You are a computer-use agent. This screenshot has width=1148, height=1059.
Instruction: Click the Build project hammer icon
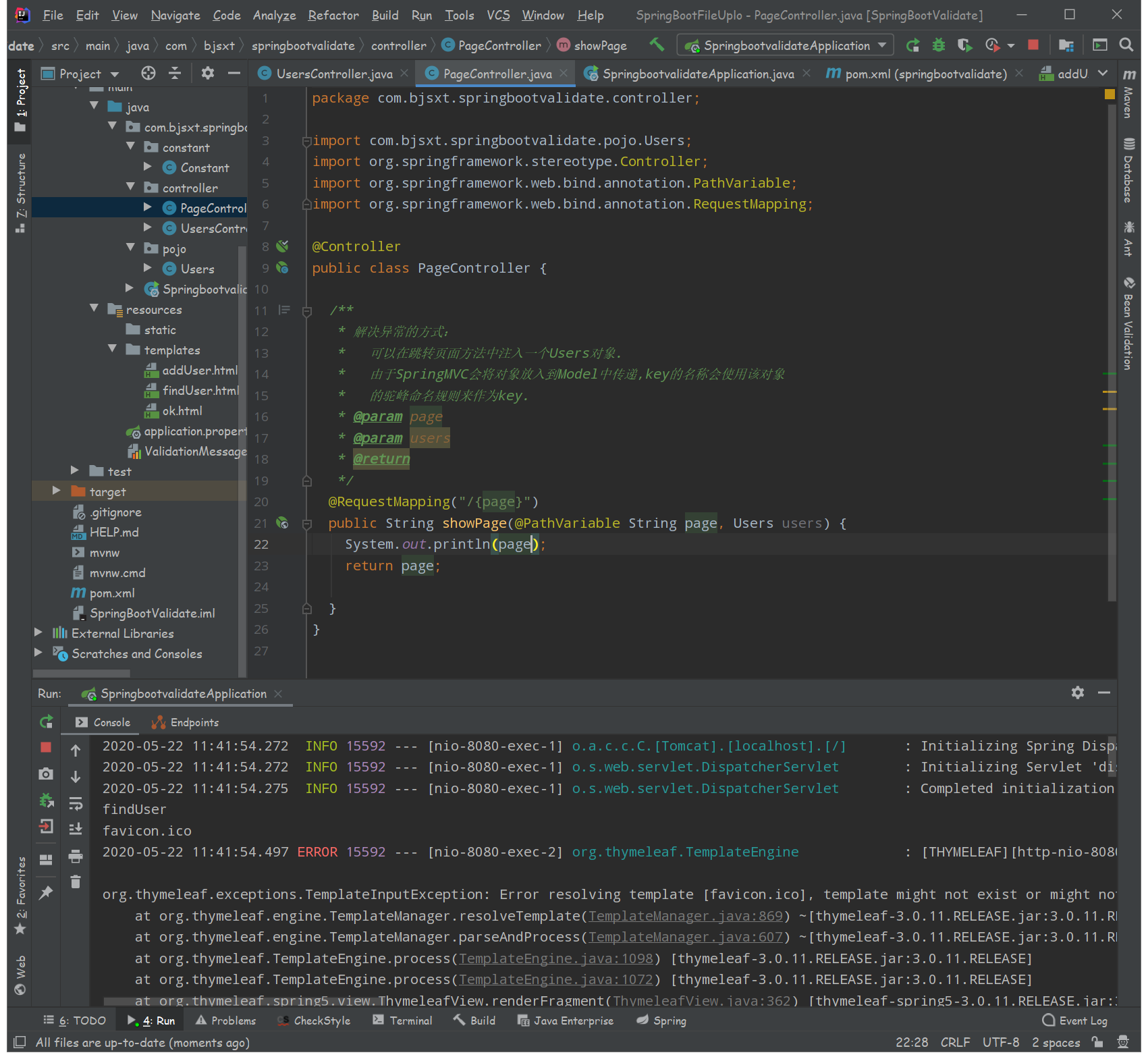click(x=657, y=45)
